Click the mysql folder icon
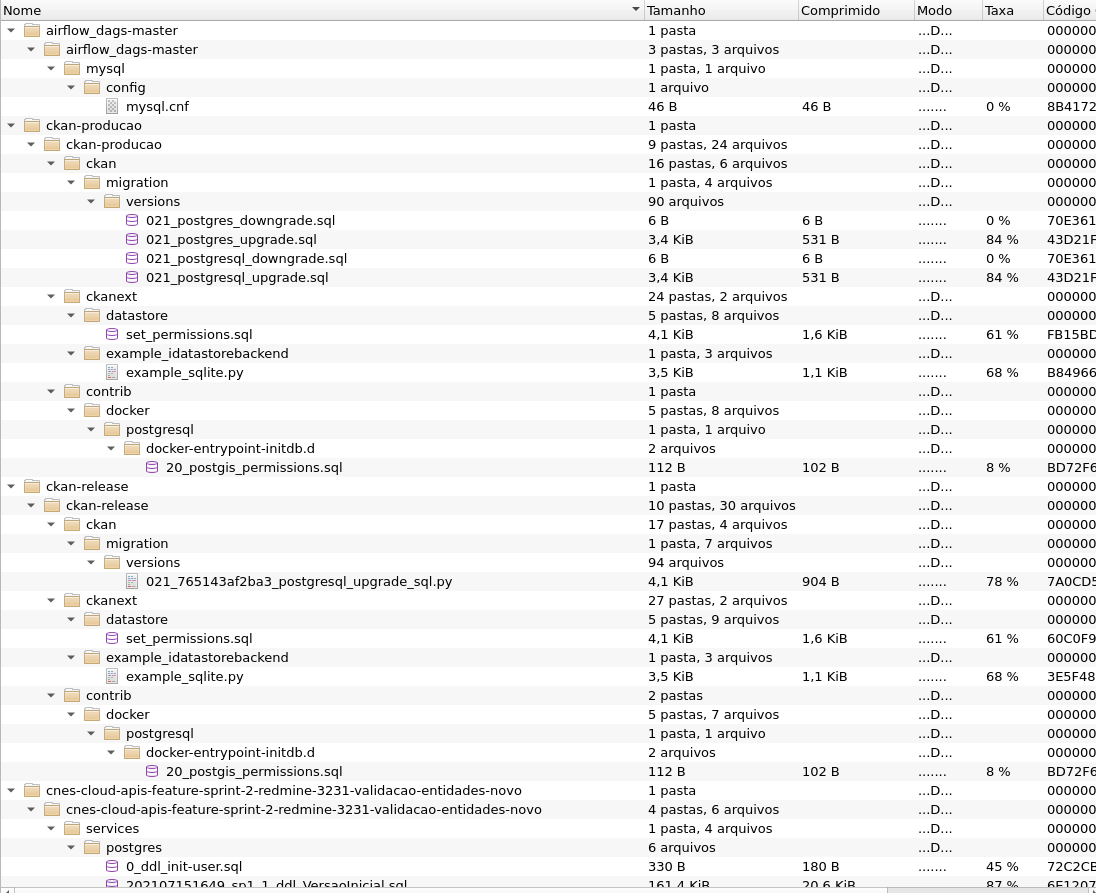The width and height of the screenshot is (1096, 893). pyautogui.click(x=72, y=68)
